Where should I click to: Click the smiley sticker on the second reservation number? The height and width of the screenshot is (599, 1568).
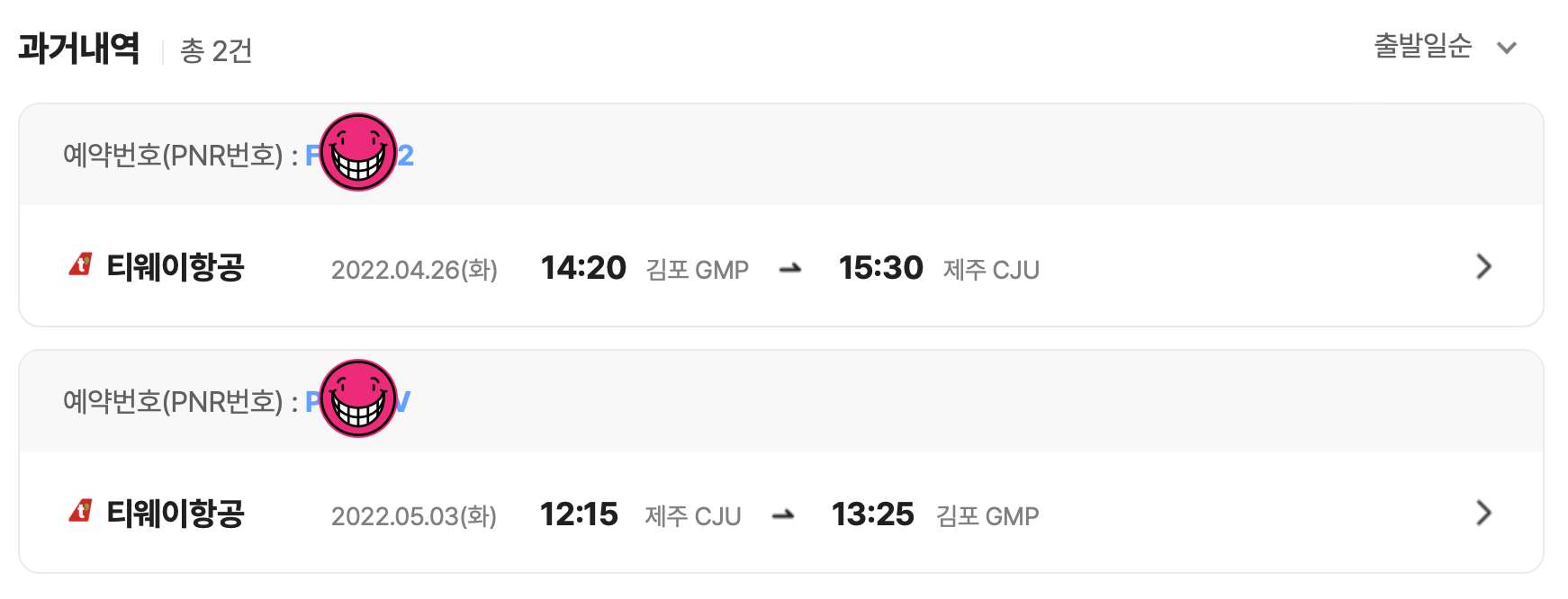(x=358, y=398)
